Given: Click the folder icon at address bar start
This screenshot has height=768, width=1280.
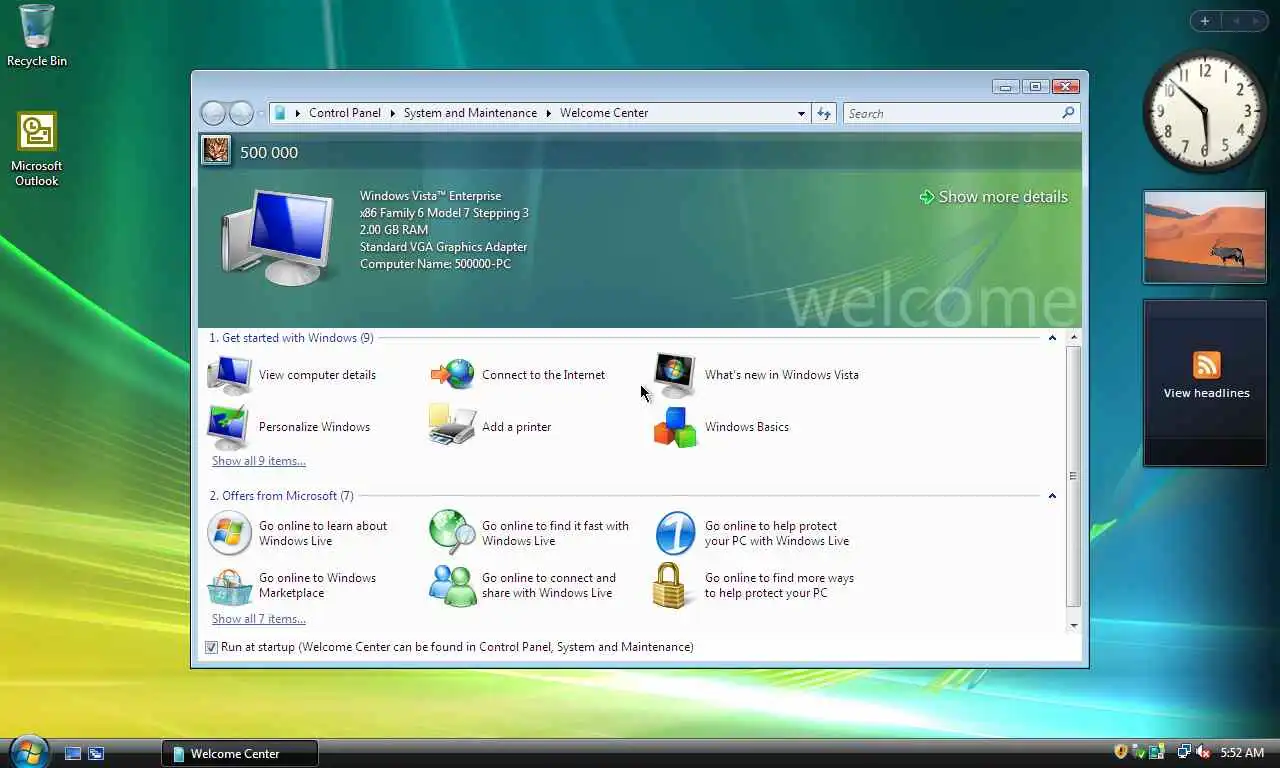Looking at the screenshot, I should coord(280,113).
